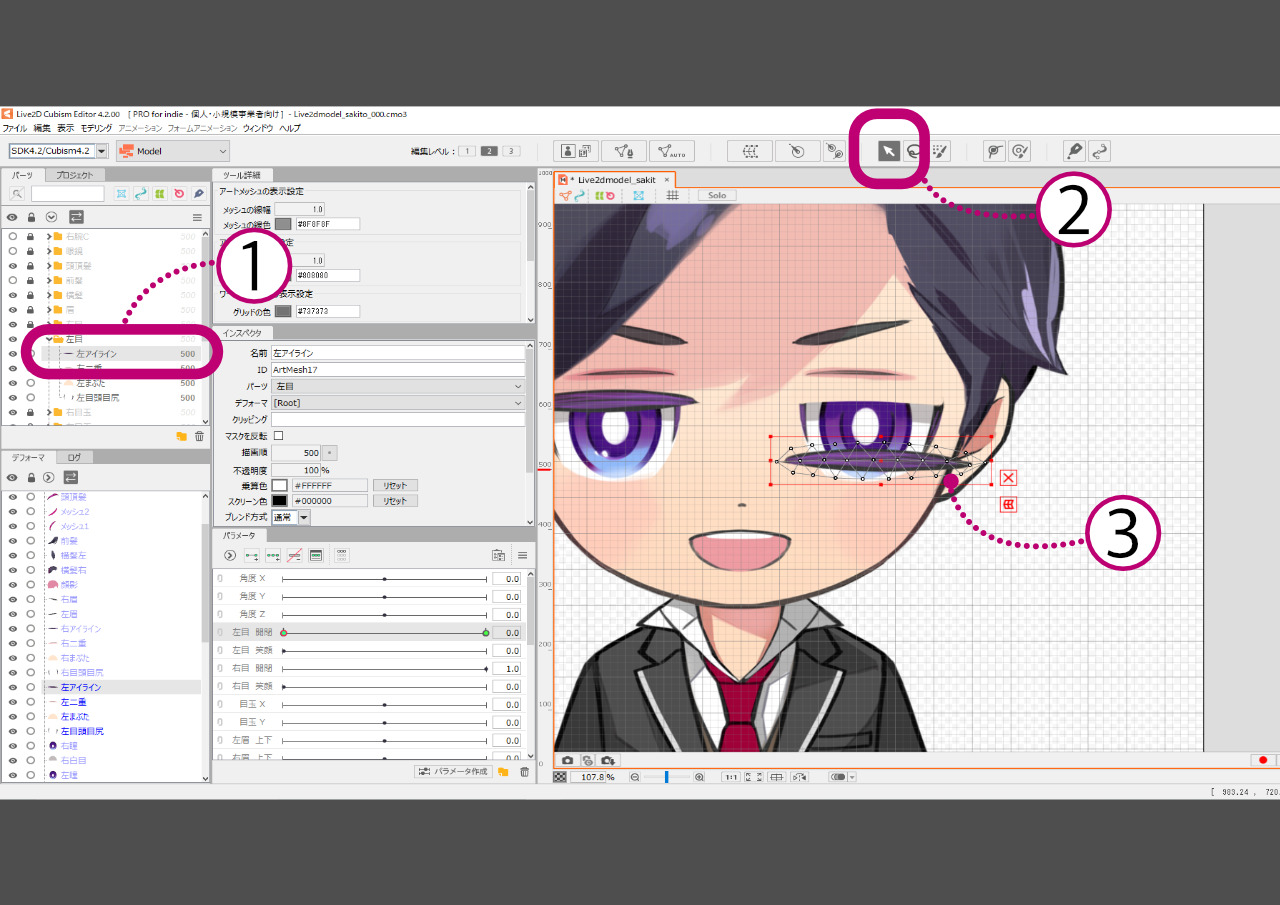
Task: Create a warp deformer
Action: [x=749, y=151]
